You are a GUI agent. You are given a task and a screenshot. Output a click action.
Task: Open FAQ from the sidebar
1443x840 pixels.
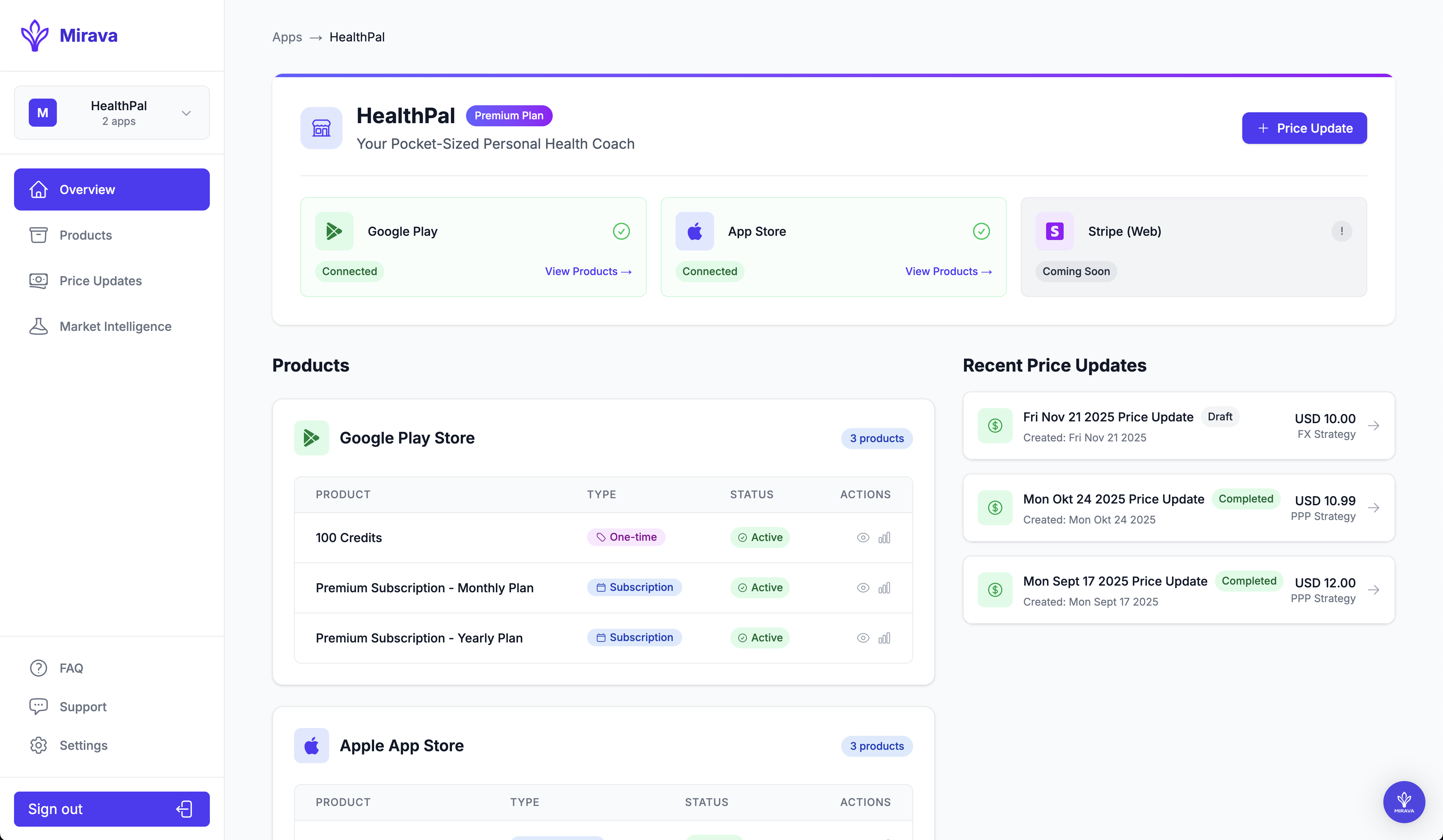pos(71,668)
